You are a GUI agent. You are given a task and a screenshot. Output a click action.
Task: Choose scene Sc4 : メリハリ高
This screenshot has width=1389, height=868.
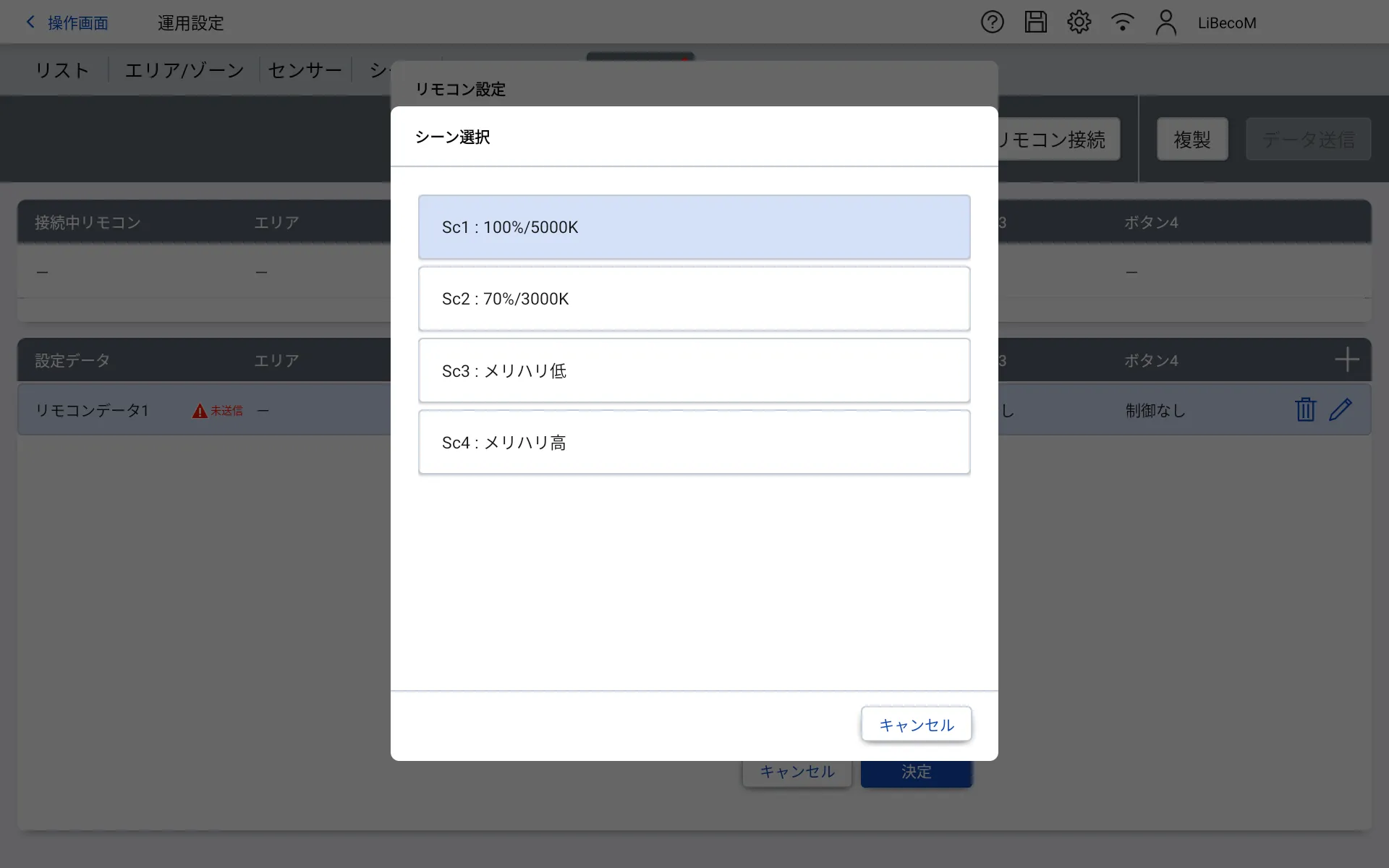694,442
